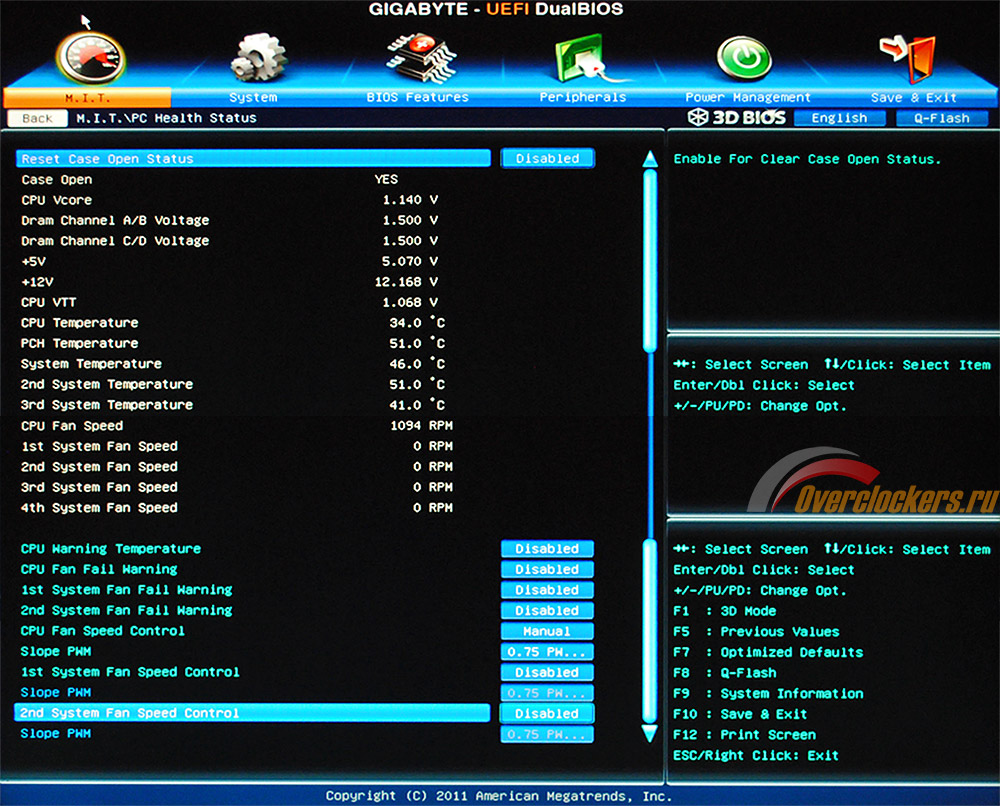Screen dimensions: 1000x806
Task: Click the 3D BIOS cube logo
Action: click(x=698, y=117)
